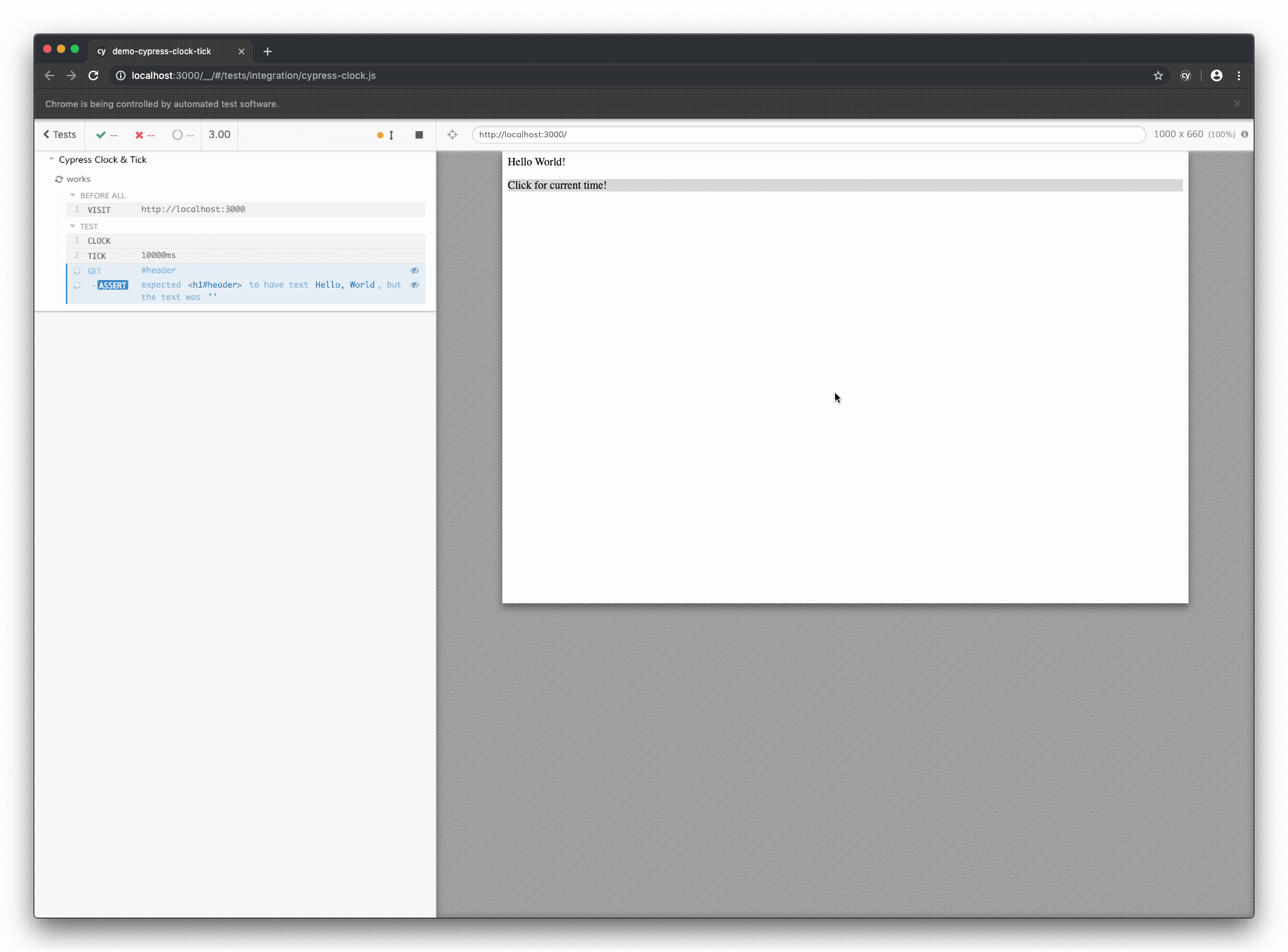Collapse the Cypress Clock & Tick suite

(x=51, y=159)
